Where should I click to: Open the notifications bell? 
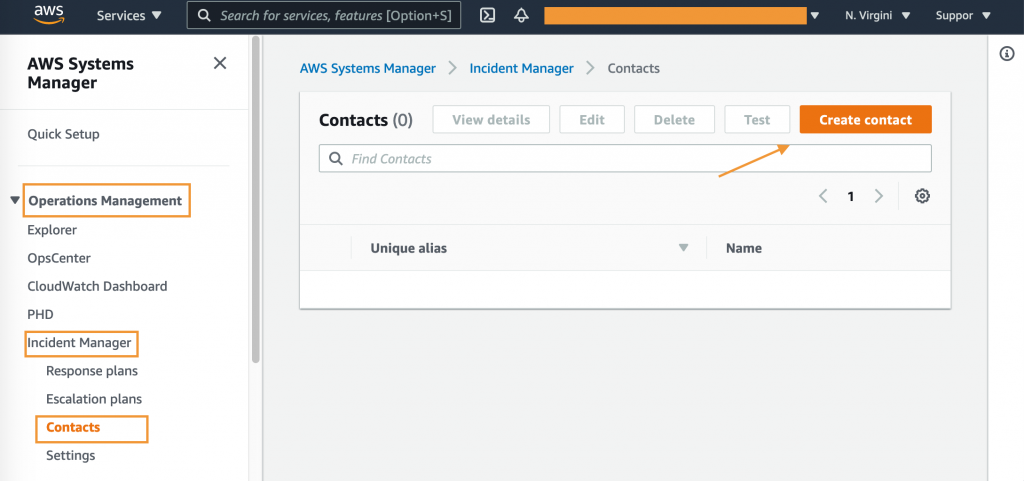[521, 16]
